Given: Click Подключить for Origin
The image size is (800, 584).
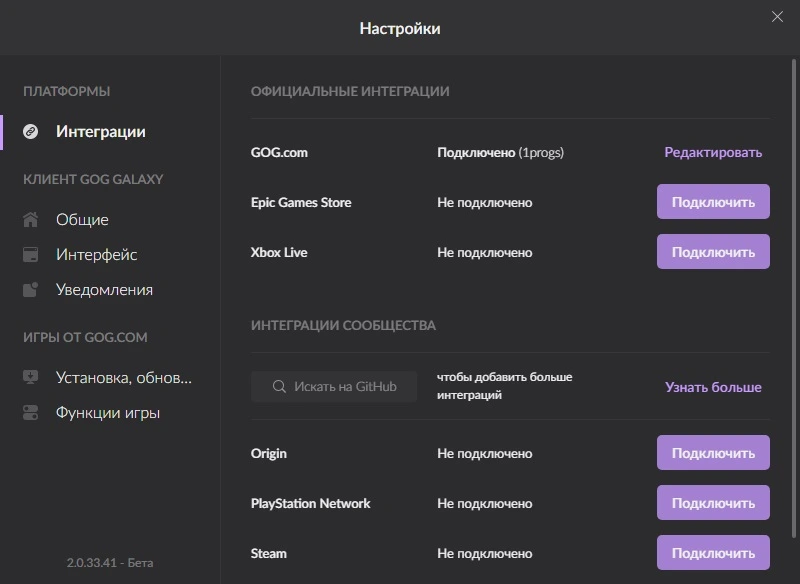Looking at the screenshot, I should pos(713,453).
